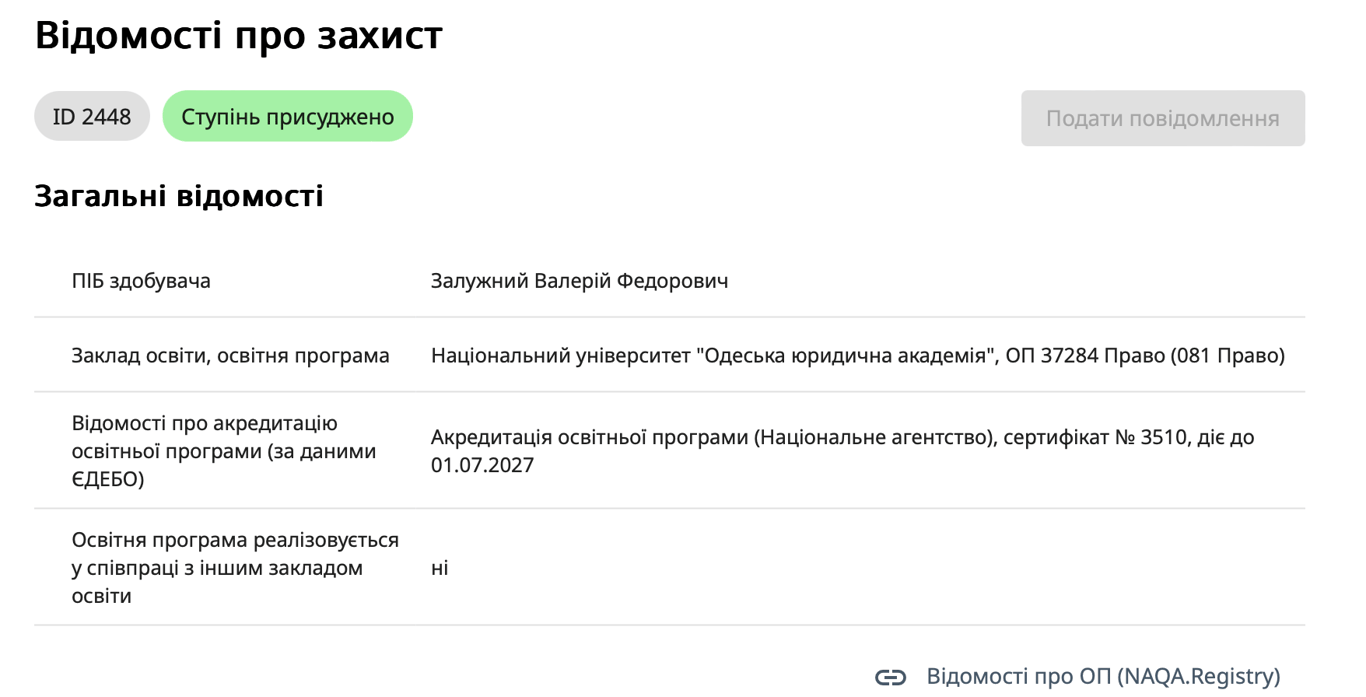
Task: Click the ні value in cooperation row
Action: pyautogui.click(x=440, y=568)
